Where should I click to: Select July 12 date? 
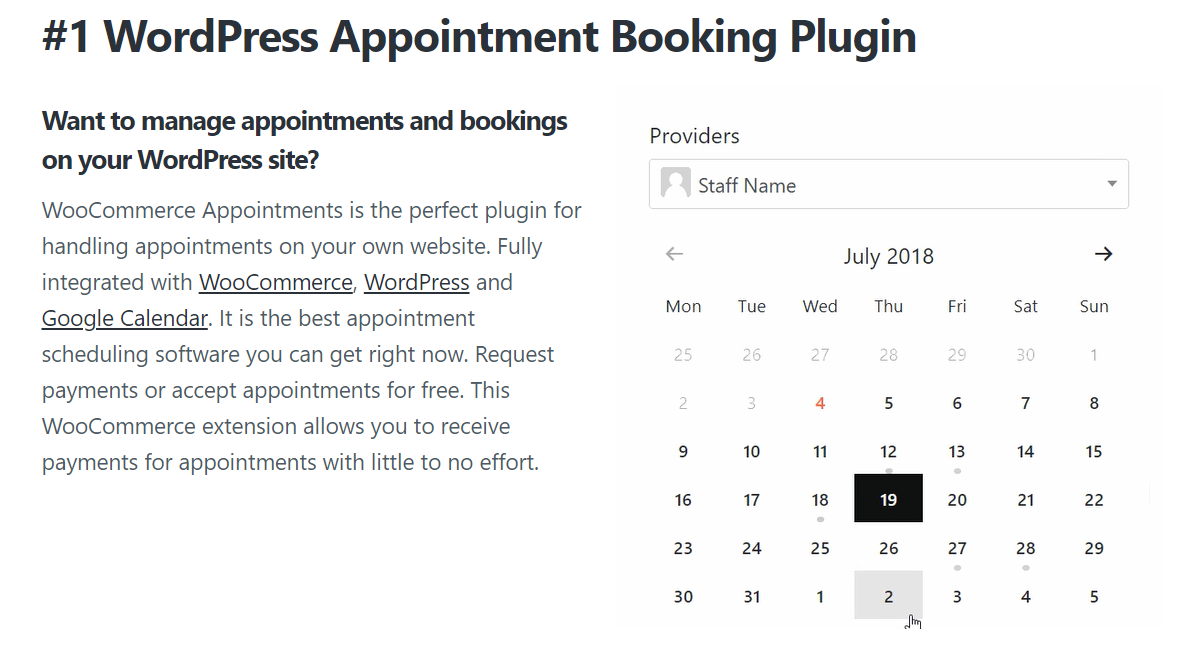(888, 450)
